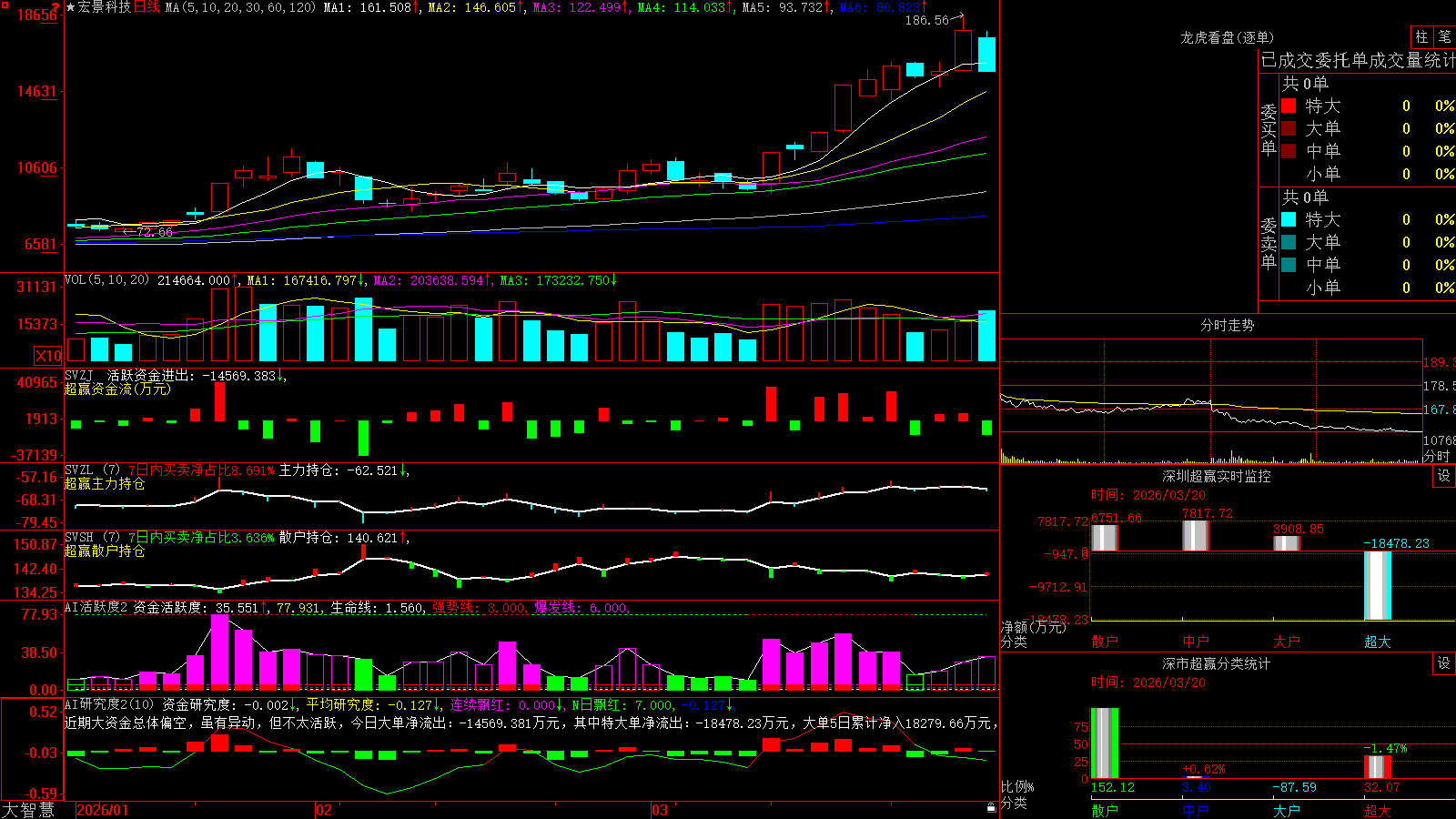Click the 超赢资金流(万元) label

pos(117,389)
